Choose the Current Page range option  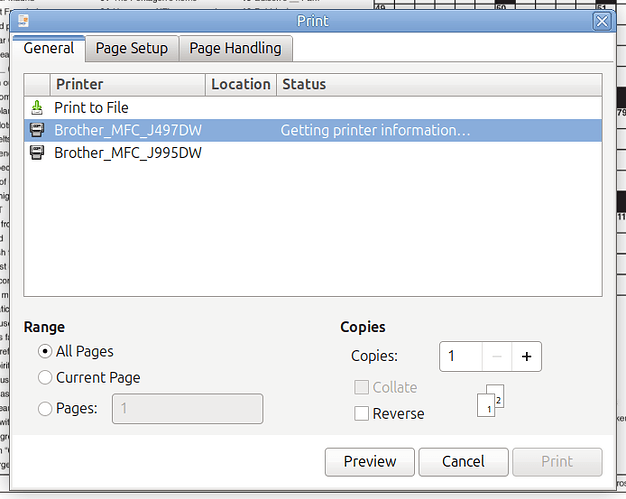[x=45, y=378]
